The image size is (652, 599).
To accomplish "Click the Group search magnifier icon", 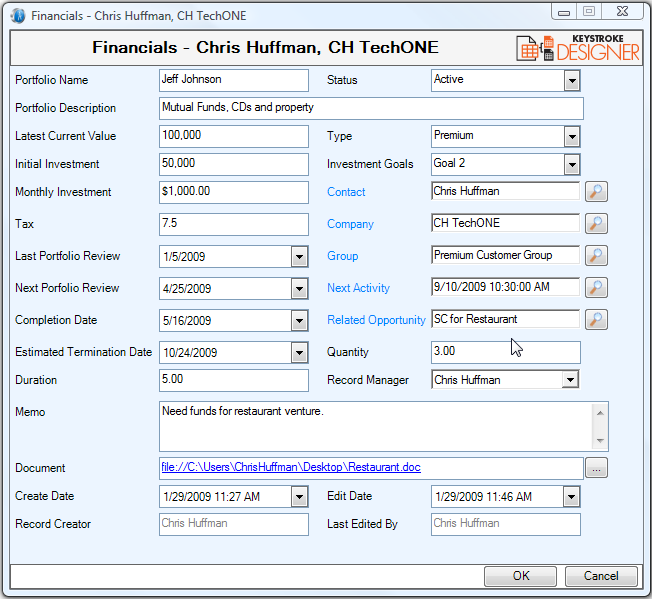I will pos(596,256).
